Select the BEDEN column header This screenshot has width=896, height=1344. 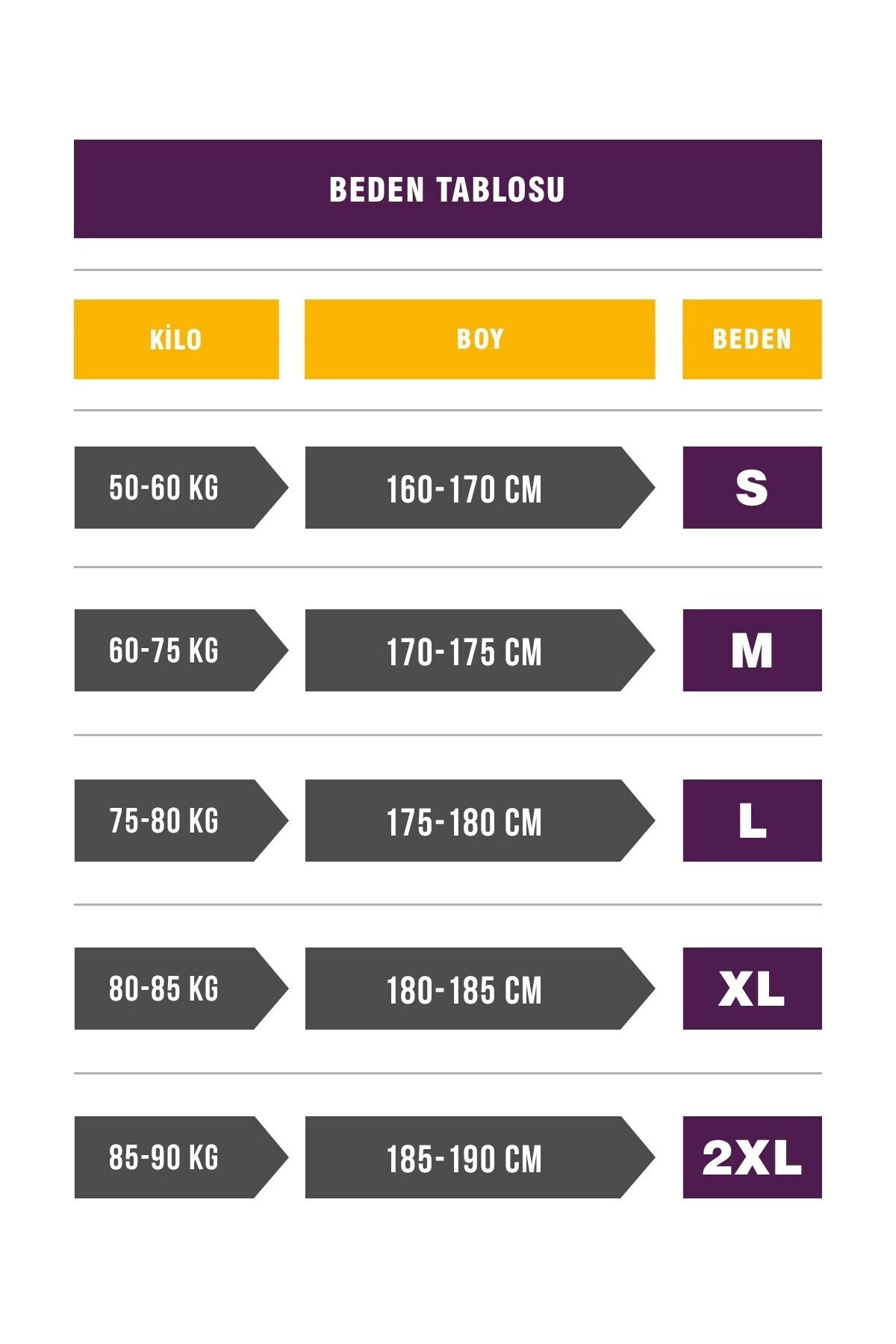coord(752,339)
